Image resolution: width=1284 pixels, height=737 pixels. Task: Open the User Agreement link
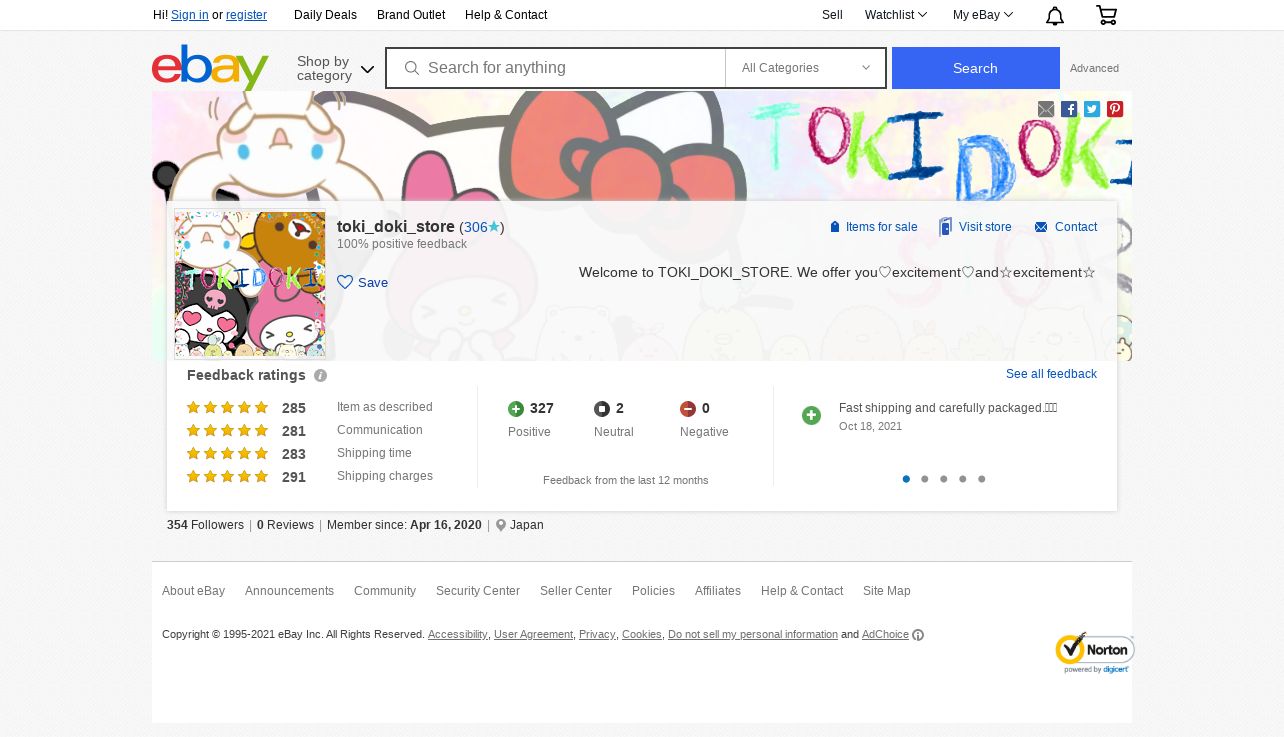[x=533, y=635]
